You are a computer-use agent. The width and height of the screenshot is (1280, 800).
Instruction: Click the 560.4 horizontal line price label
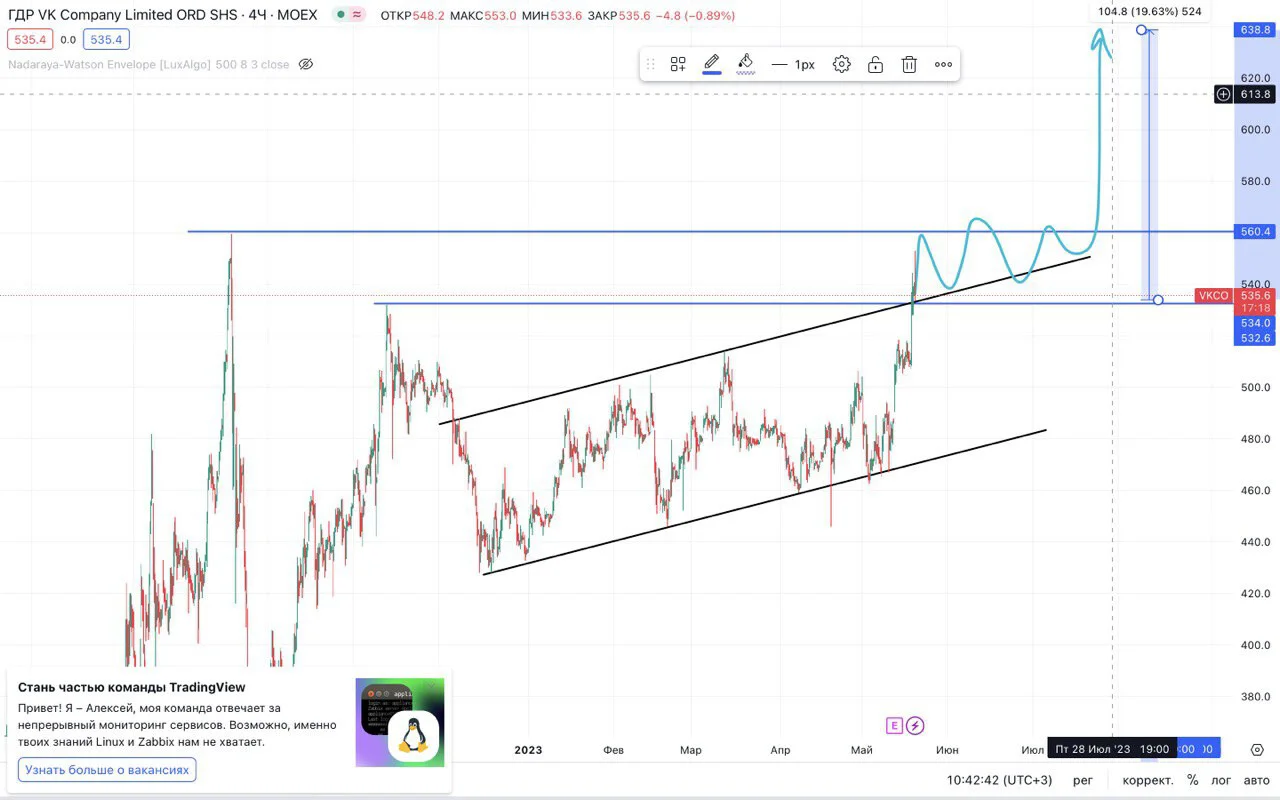(x=1254, y=231)
